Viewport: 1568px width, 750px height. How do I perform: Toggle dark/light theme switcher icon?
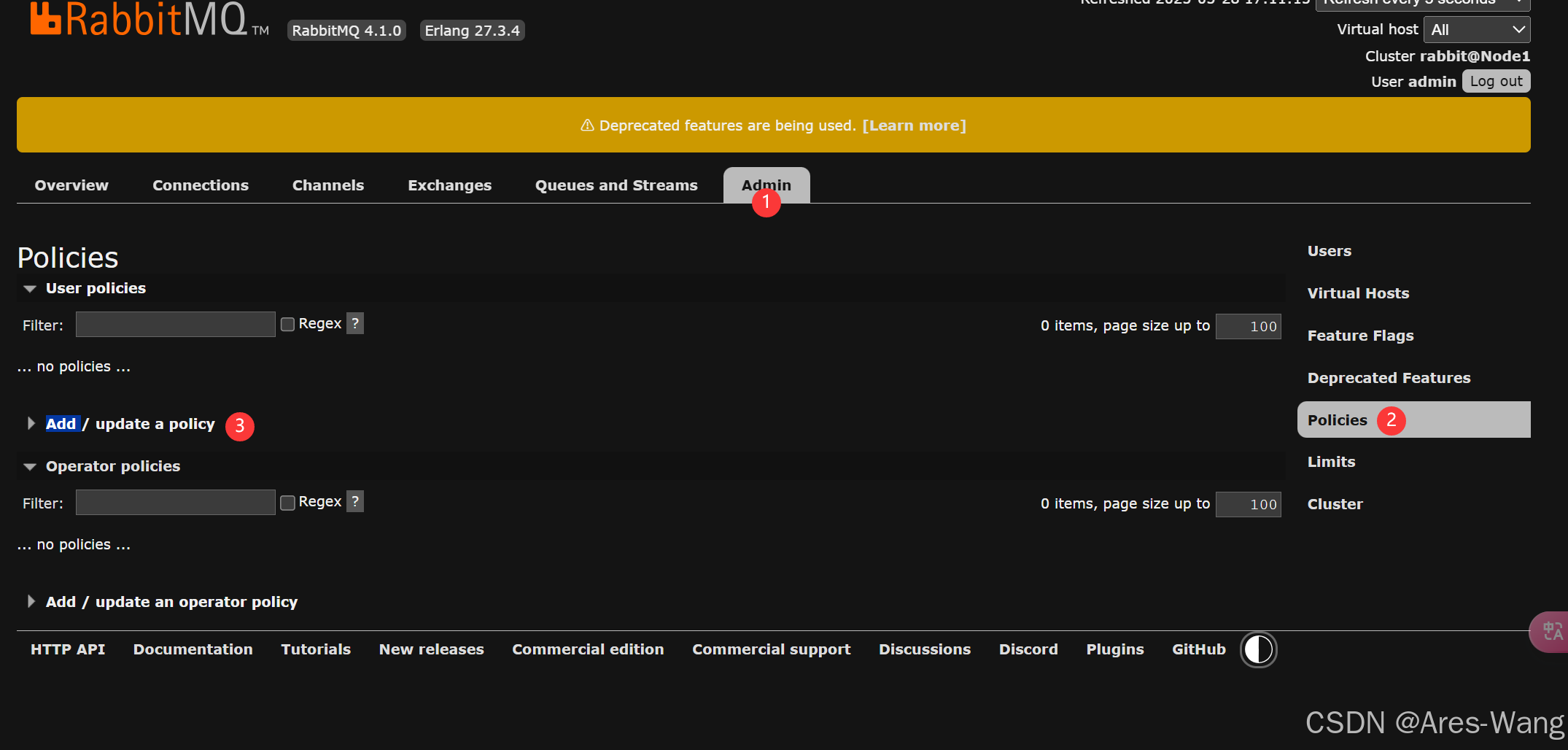[1258, 649]
